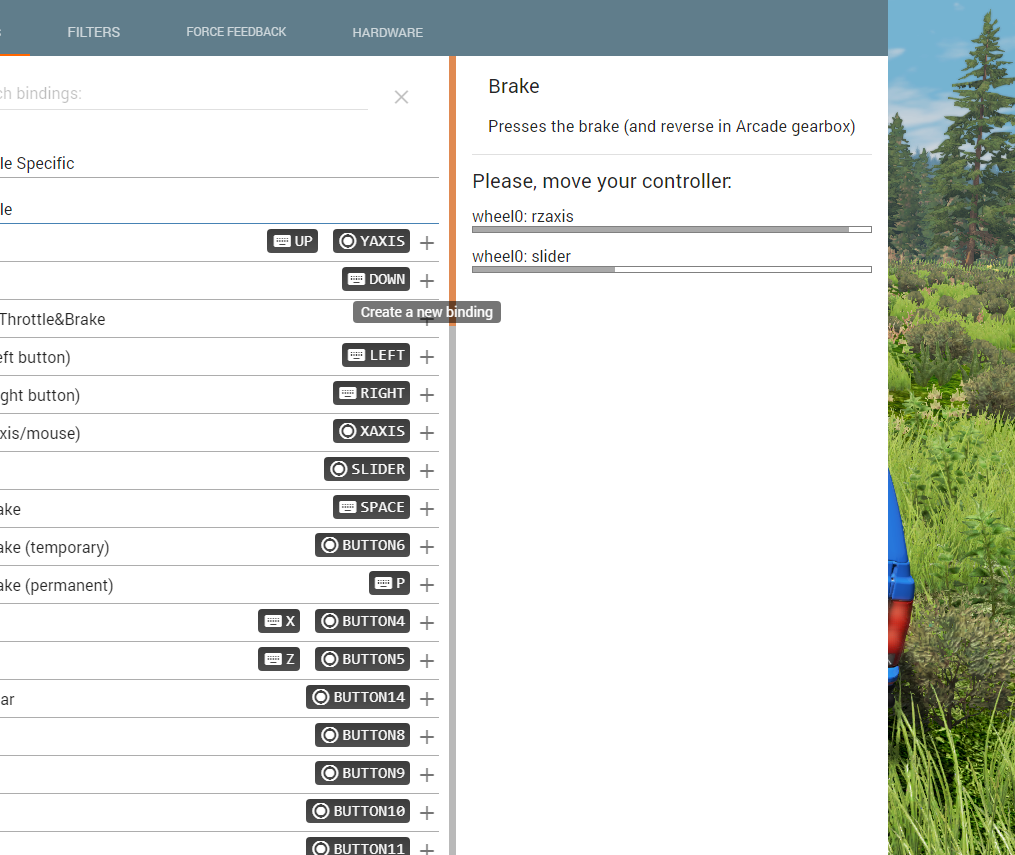Viewport: 1015px width, 855px height.
Task: Open the FILTERS tab
Action: pyautogui.click(x=93, y=32)
